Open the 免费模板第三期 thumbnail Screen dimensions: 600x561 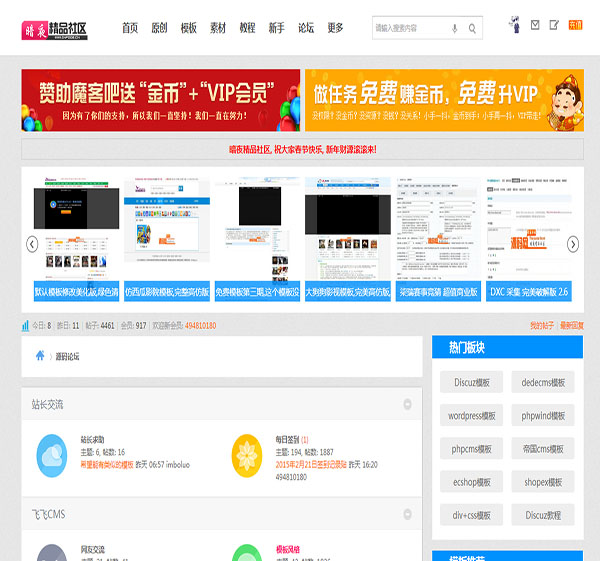[257, 239]
